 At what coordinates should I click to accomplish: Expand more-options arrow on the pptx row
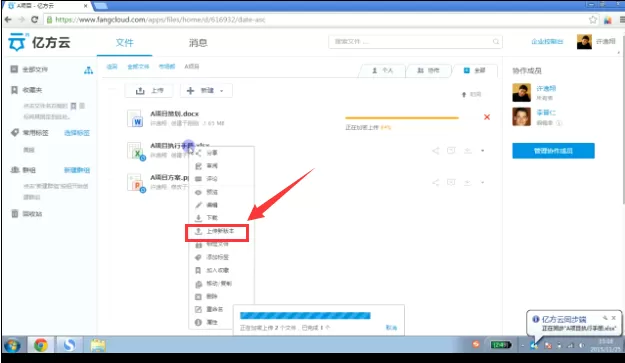pos(483,182)
